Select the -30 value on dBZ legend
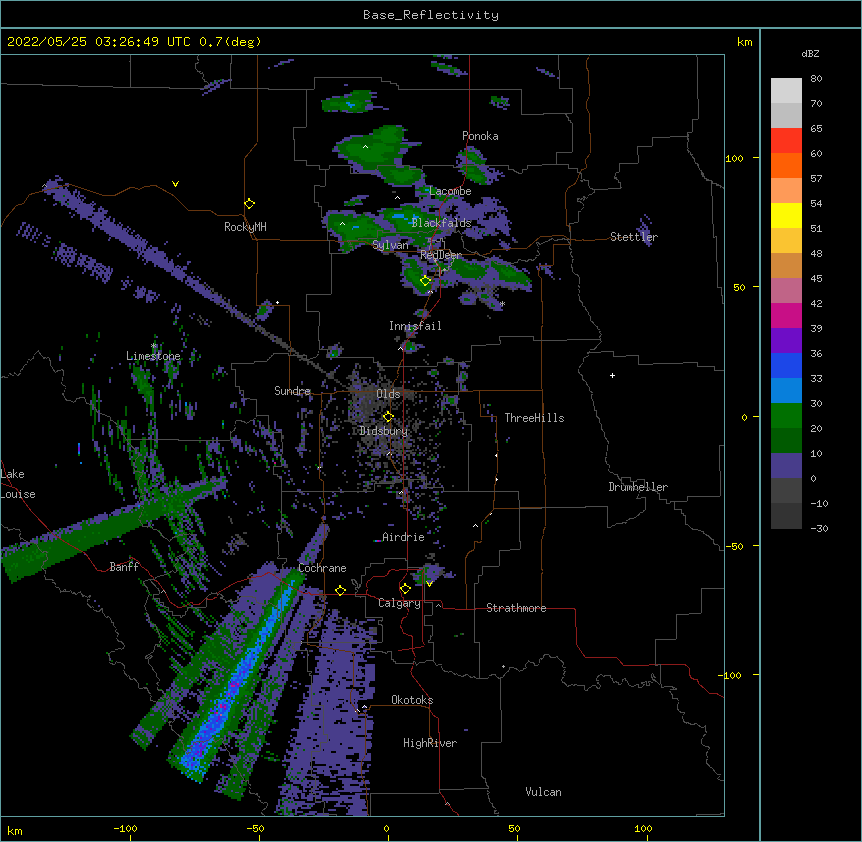Viewport: 862px width, 842px height. [819, 528]
